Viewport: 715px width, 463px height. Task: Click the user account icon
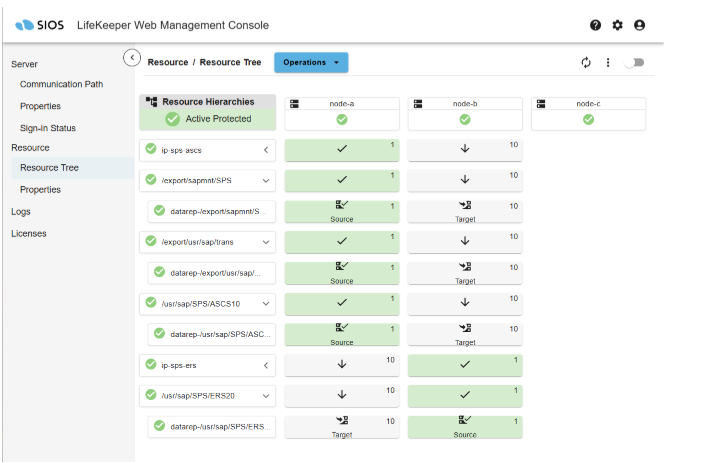click(640, 25)
